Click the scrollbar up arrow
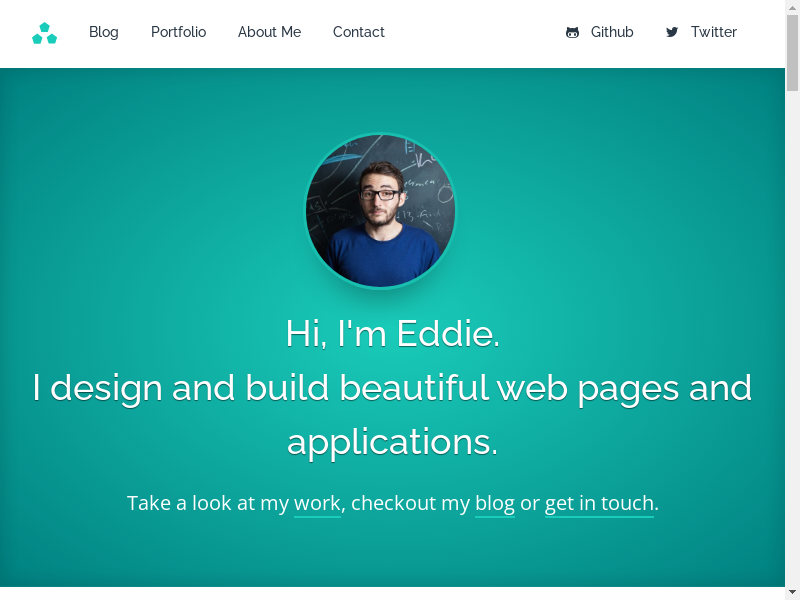This screenshot has height=600, width=800. tap(792, 7)
